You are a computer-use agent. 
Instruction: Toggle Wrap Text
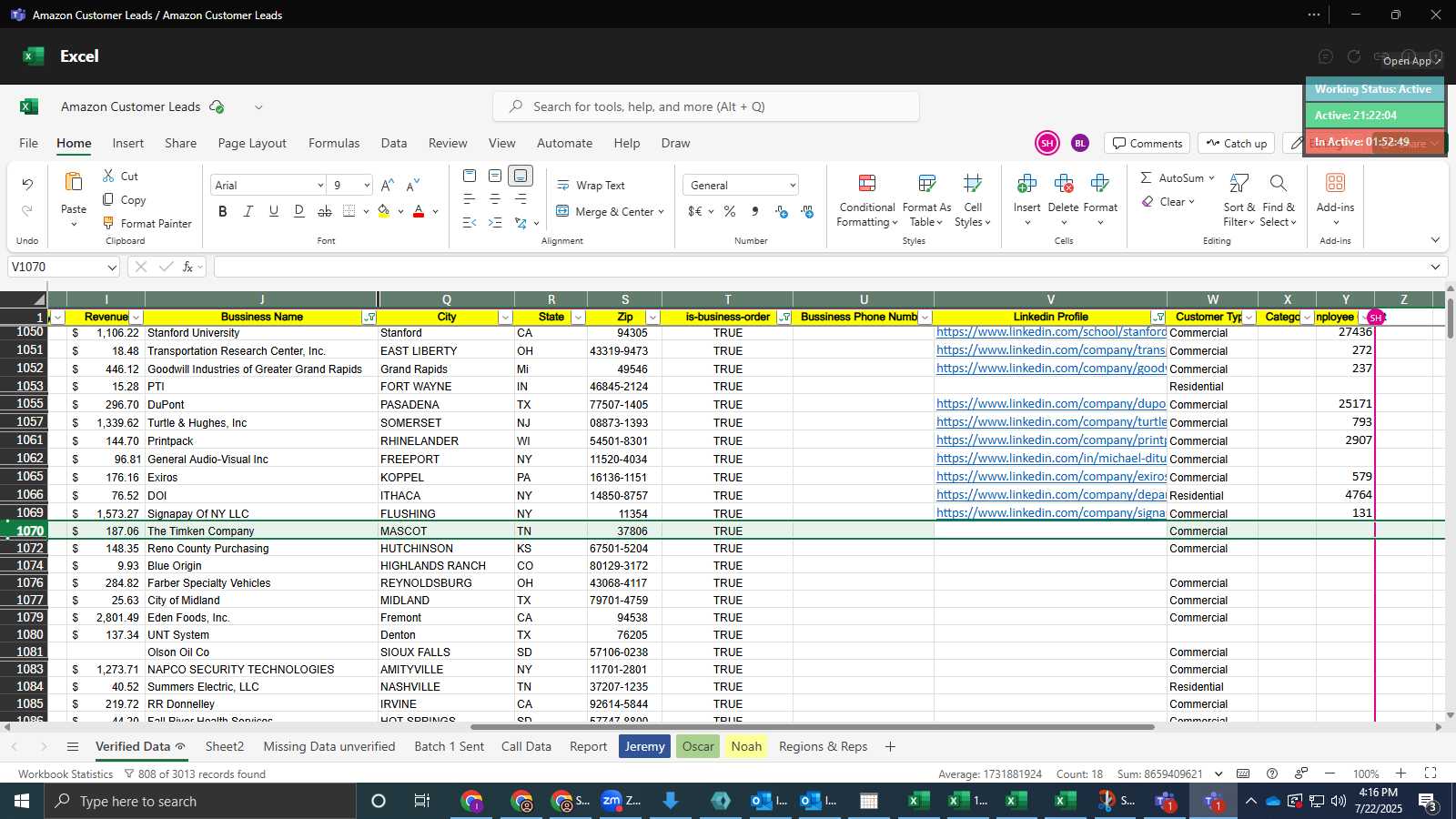591,185
